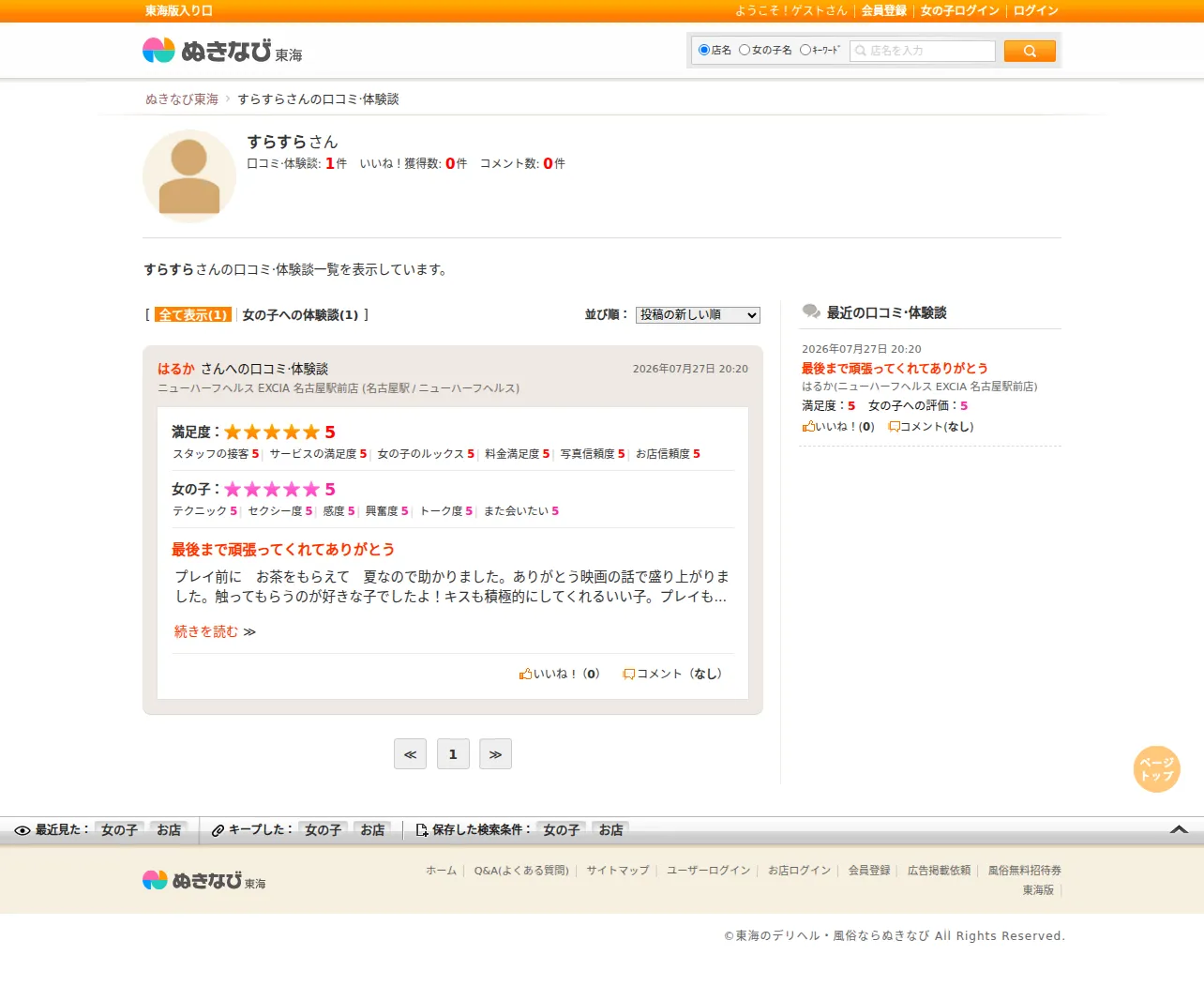Click the 店名を入力 search field
The image size is (1204, 986).
[x=923, y=51]
